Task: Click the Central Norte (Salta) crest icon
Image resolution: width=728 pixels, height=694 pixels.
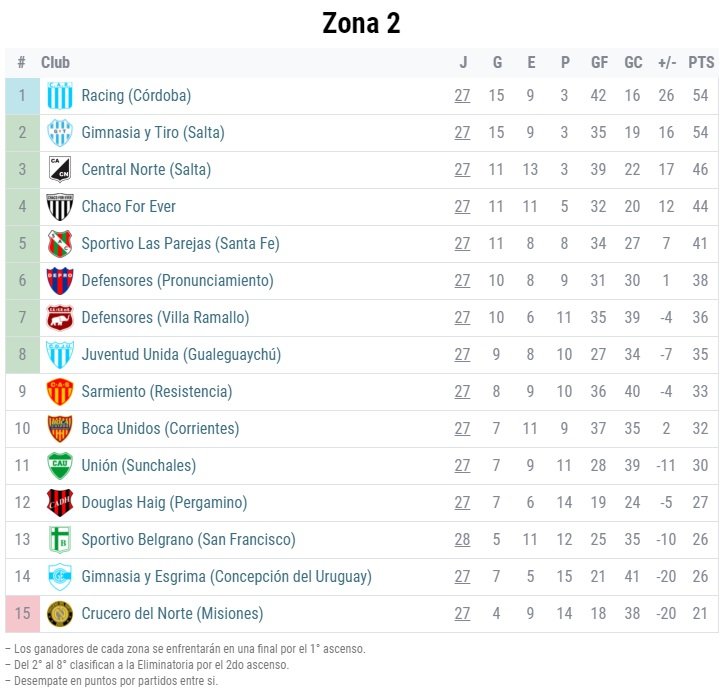Action: pyautogui.click(x=60, y=169)
